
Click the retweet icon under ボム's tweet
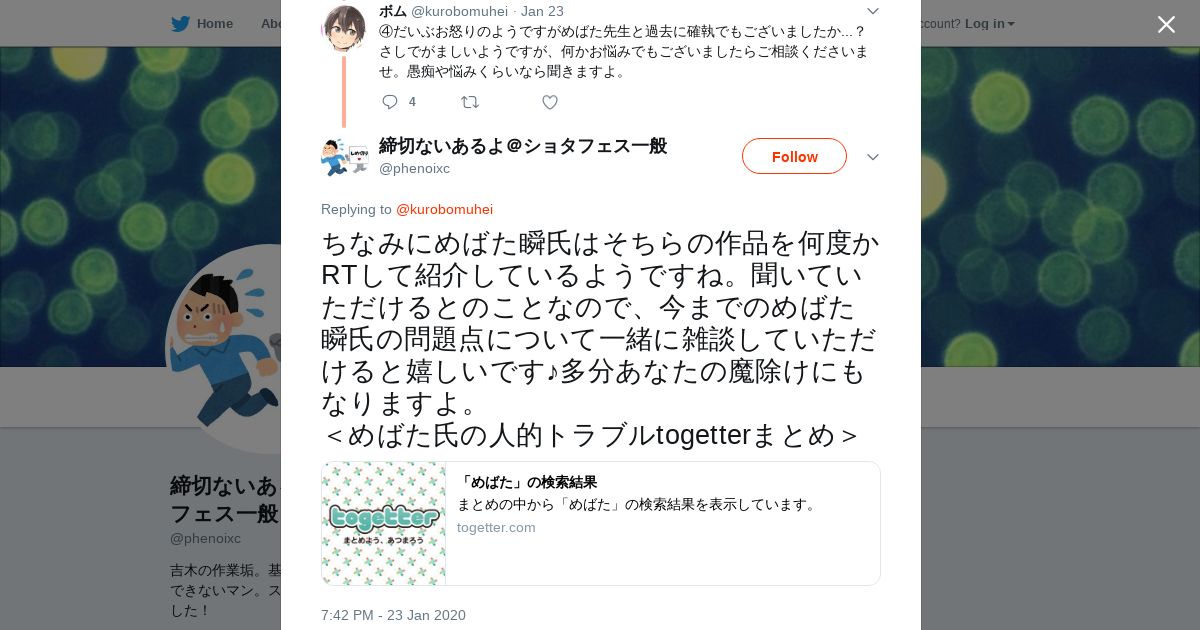point(469,102)
